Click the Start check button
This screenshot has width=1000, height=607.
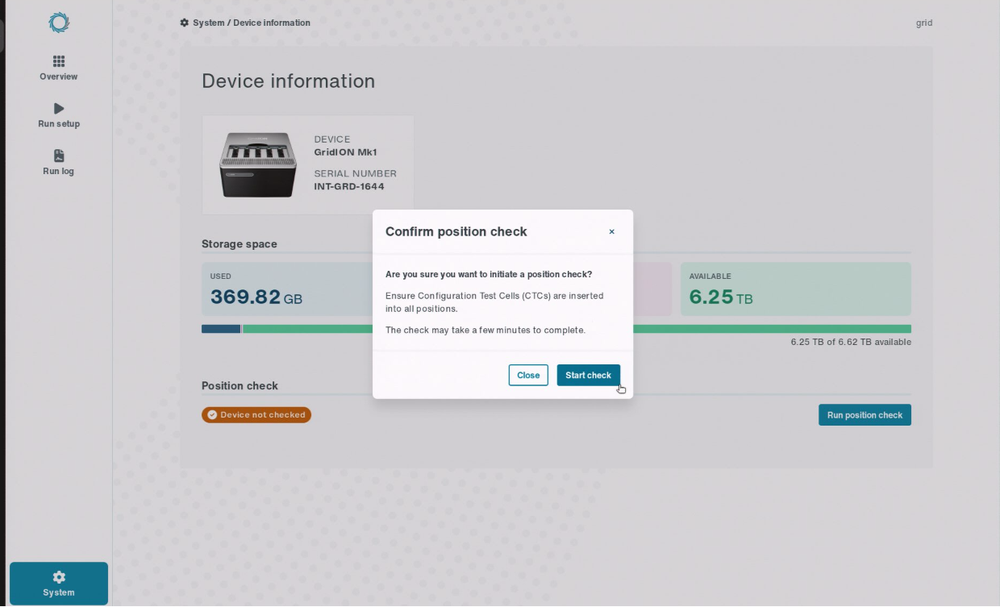point(588,375)
